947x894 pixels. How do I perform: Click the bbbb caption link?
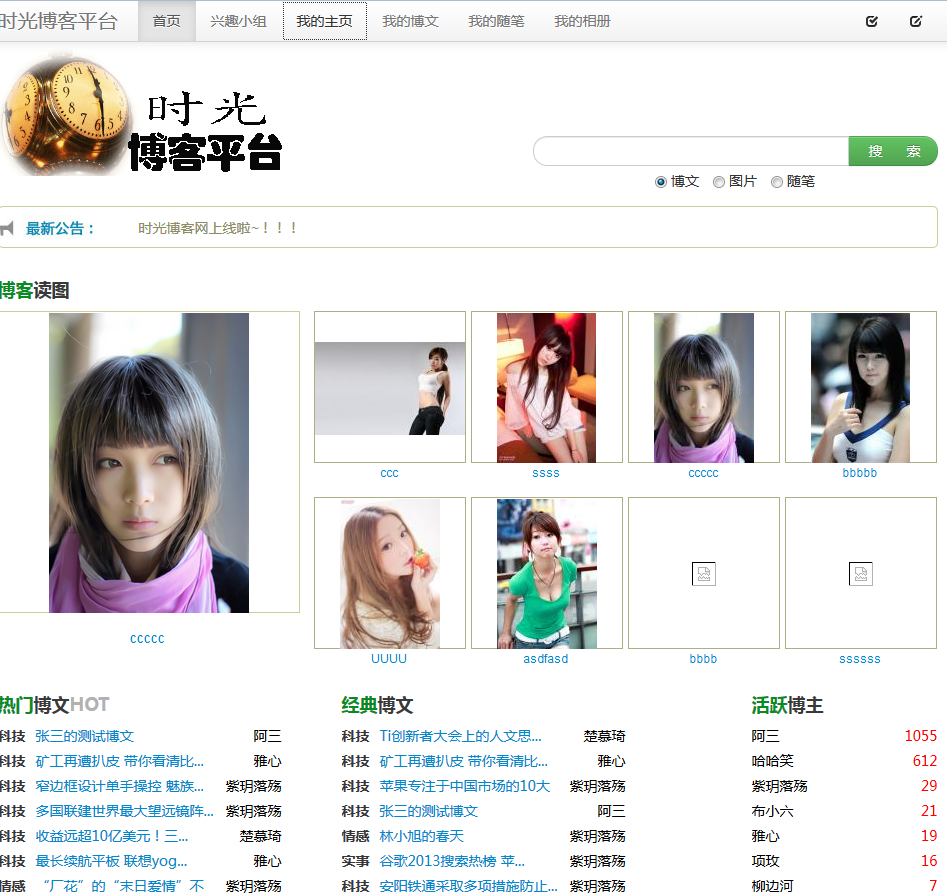tap(704, 658)
